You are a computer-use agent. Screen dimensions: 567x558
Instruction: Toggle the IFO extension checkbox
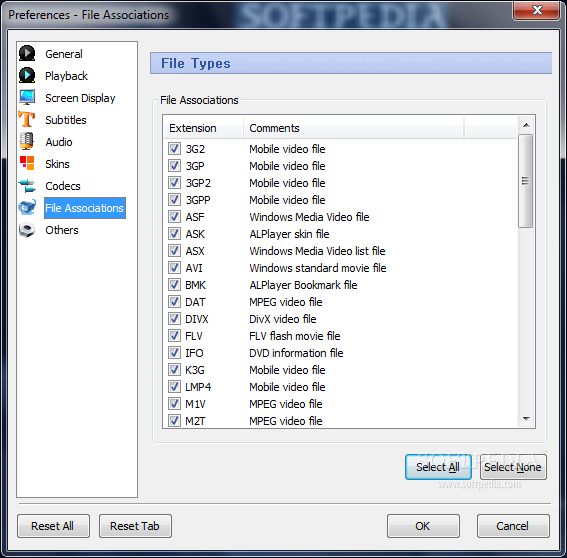[x=174, y=353]
